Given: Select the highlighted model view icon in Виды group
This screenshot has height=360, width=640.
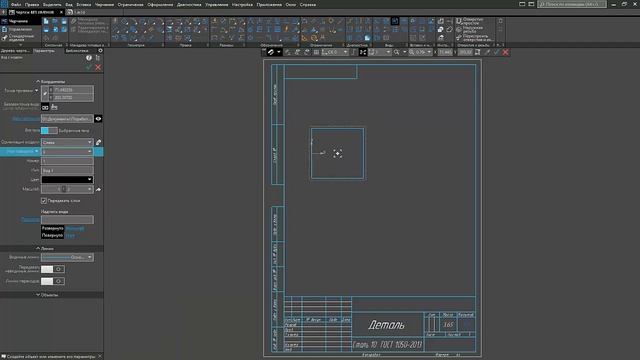Looking at the screenshot, I should tap(395, 21).
